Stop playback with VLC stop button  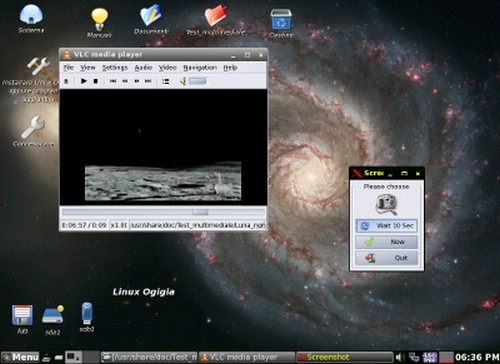(x=96, y=81)
